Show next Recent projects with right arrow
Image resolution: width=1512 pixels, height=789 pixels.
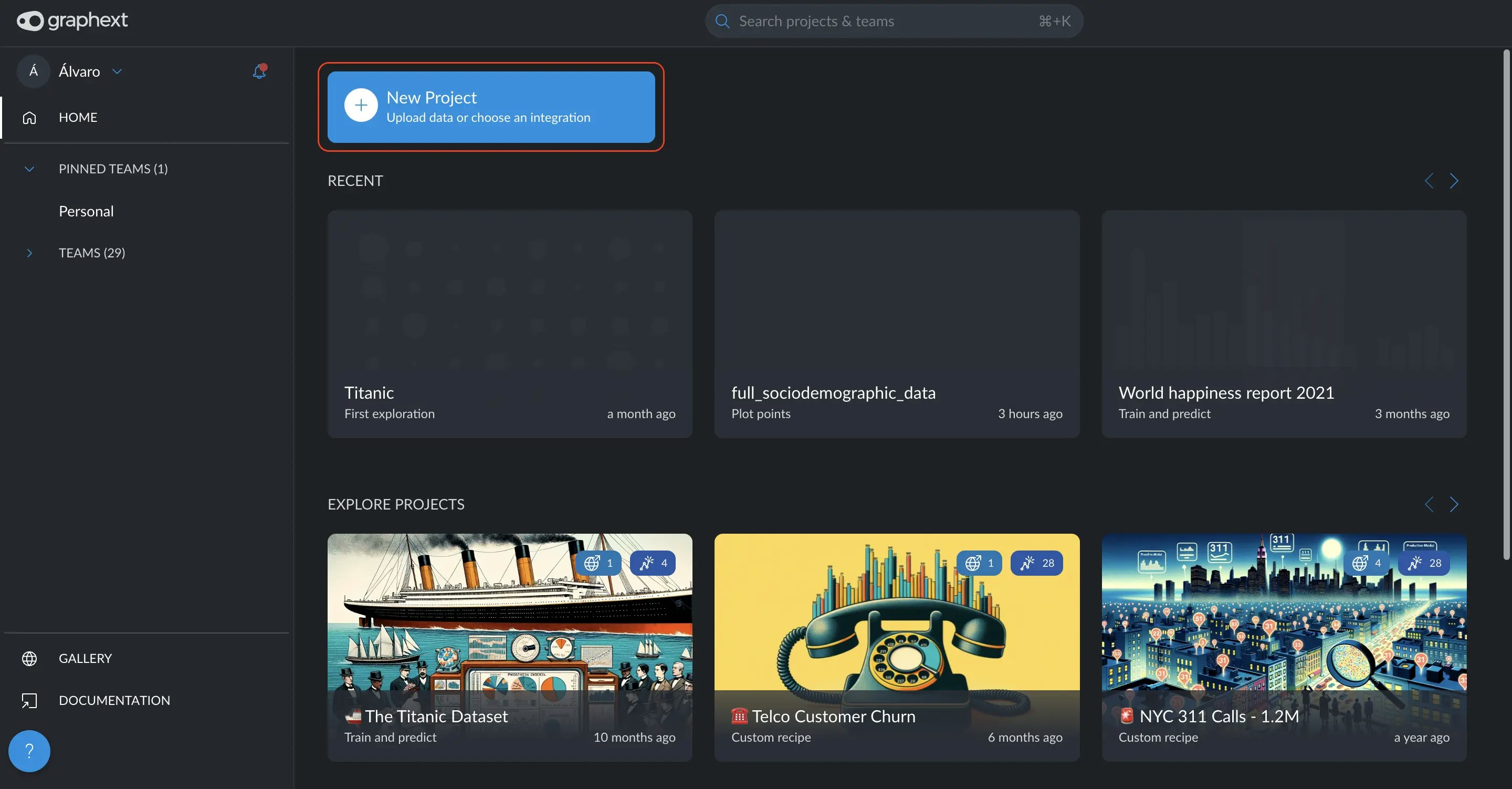click(x=1453, y=181)
